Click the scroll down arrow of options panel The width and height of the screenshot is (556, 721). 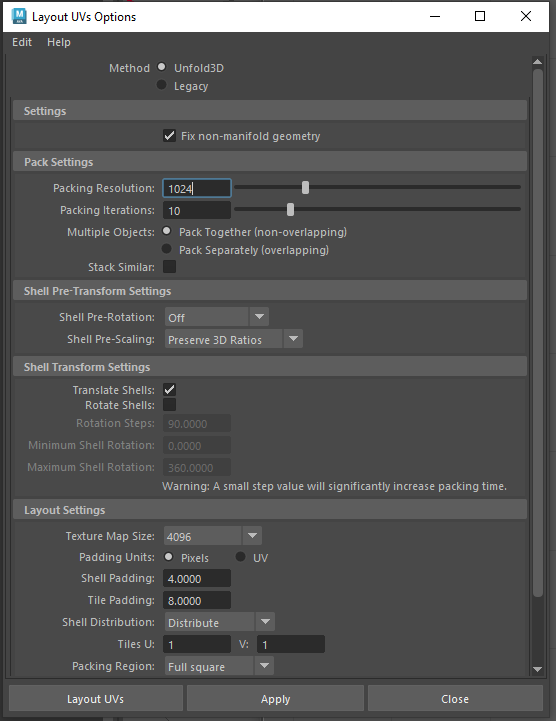tap(537, 670)
